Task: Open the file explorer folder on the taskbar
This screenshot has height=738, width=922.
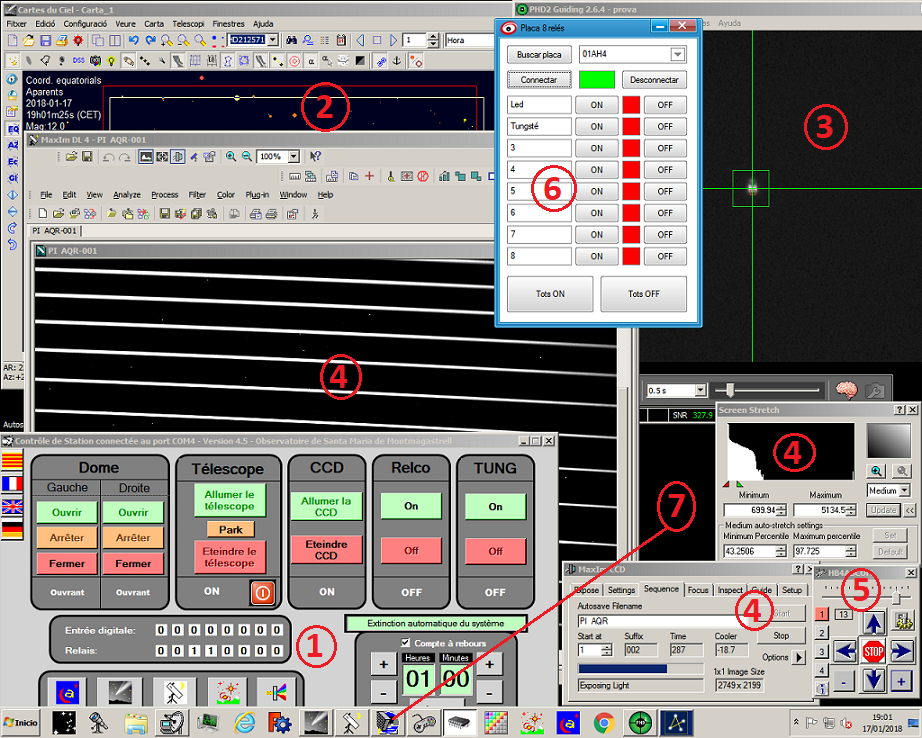Action: pyautogui.click(x=135, y=723)
